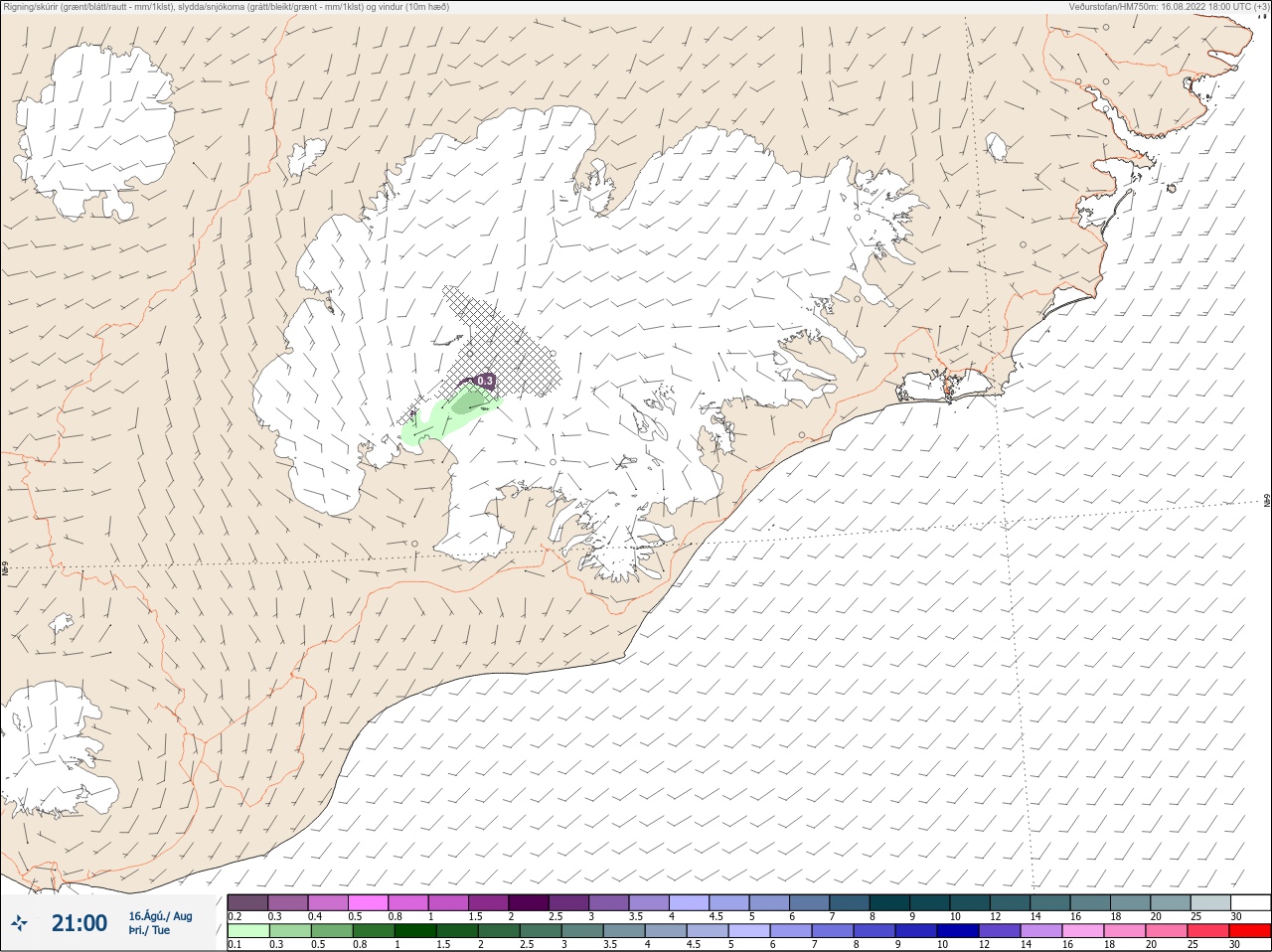This screenshot has width=1272, height=952.
Task: Click the 'Þri./ Tue' weekday text
Action: (149, 930)
